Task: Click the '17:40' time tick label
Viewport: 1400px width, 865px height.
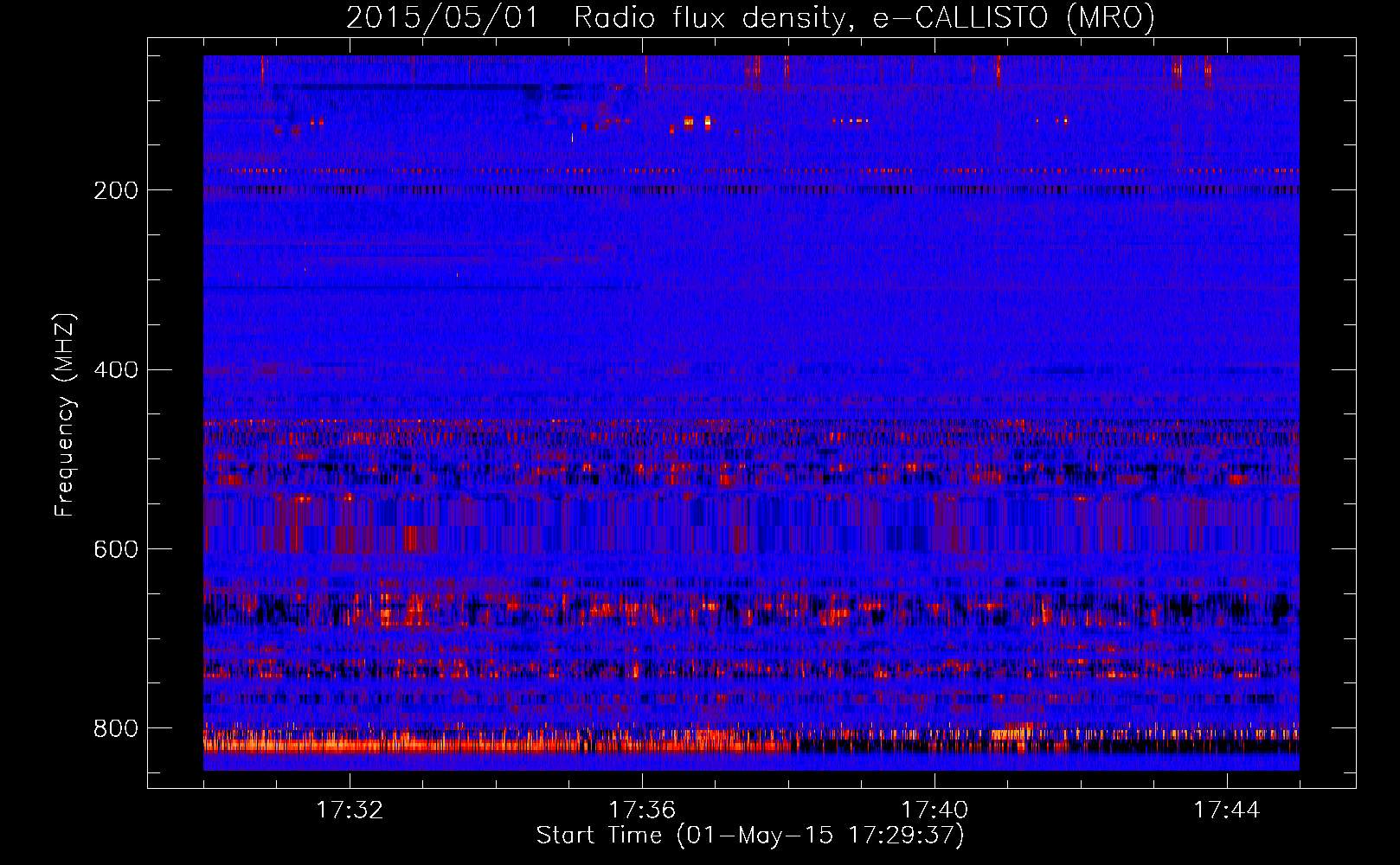Action: 934,811
